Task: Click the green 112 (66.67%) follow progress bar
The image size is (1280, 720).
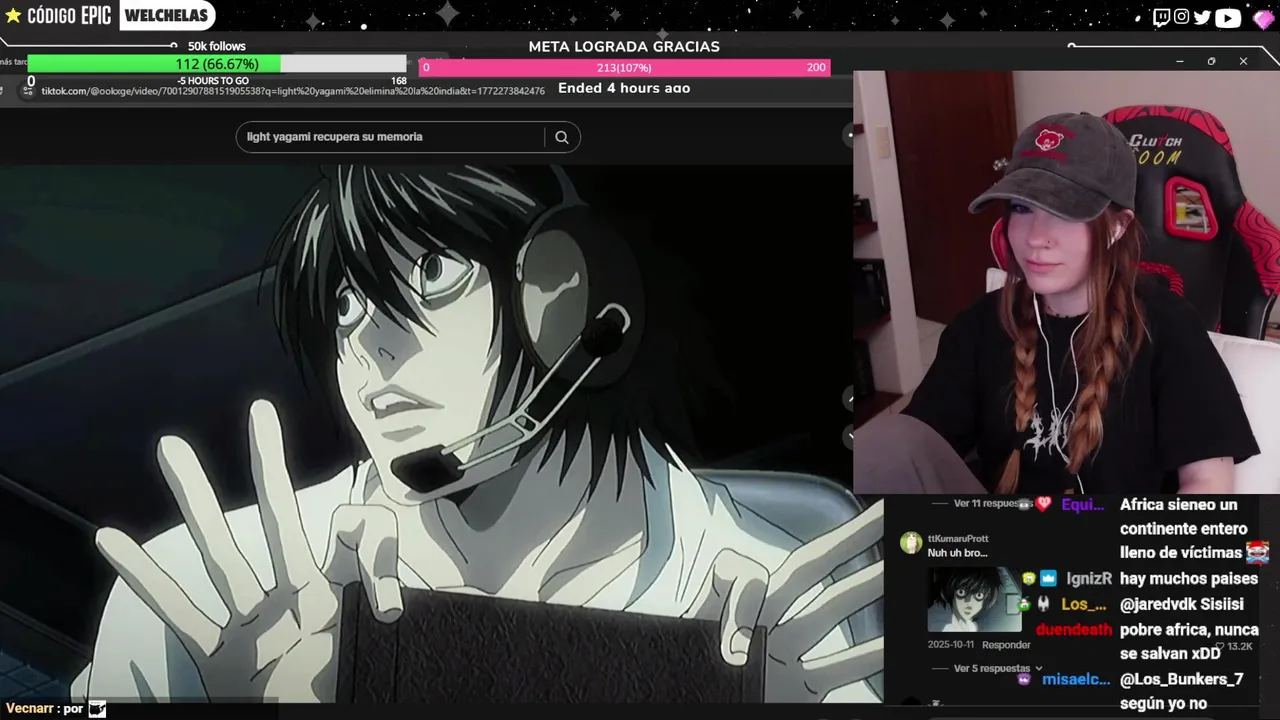Action: [x=217, y=64]
